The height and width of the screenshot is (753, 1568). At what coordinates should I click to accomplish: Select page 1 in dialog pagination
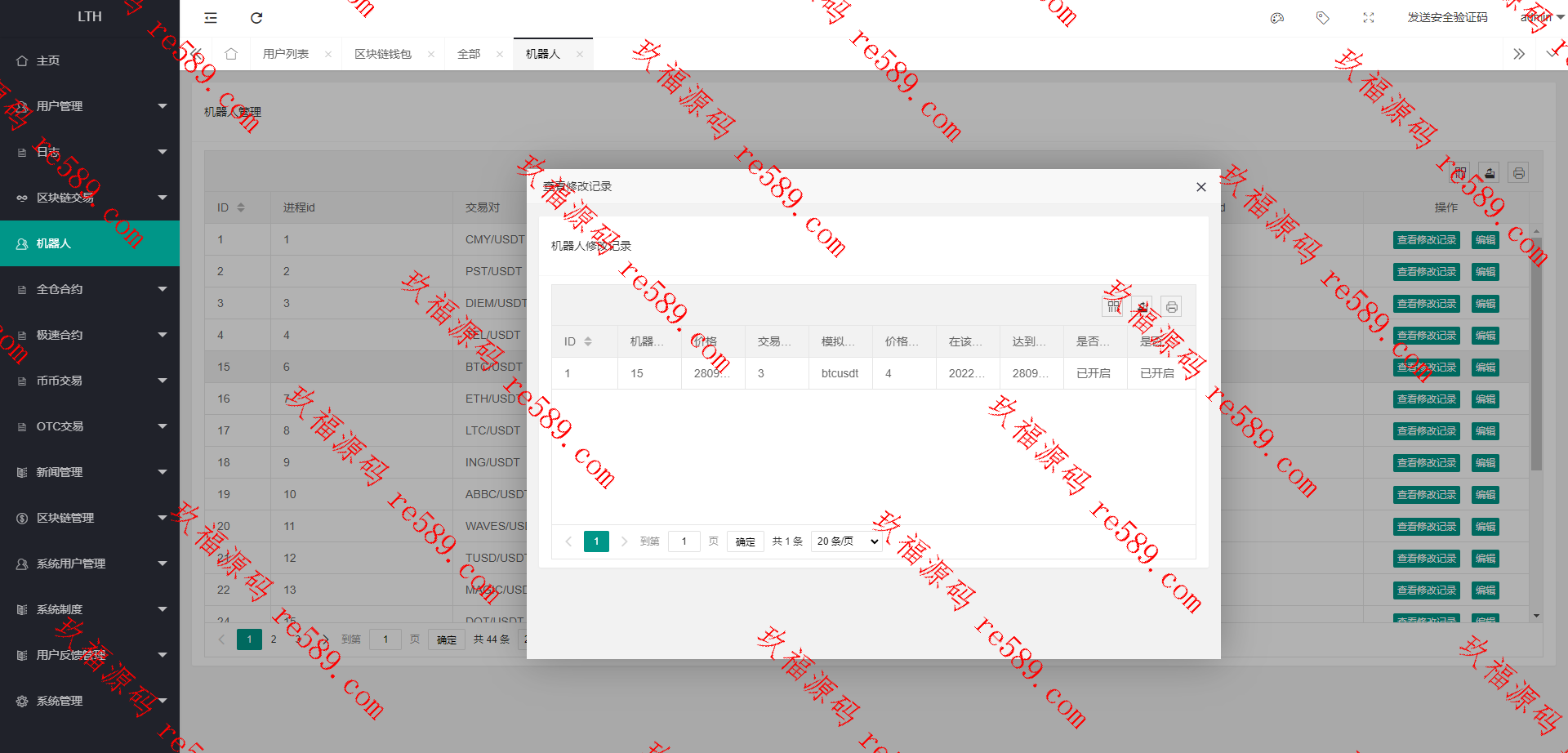[596, 541]
